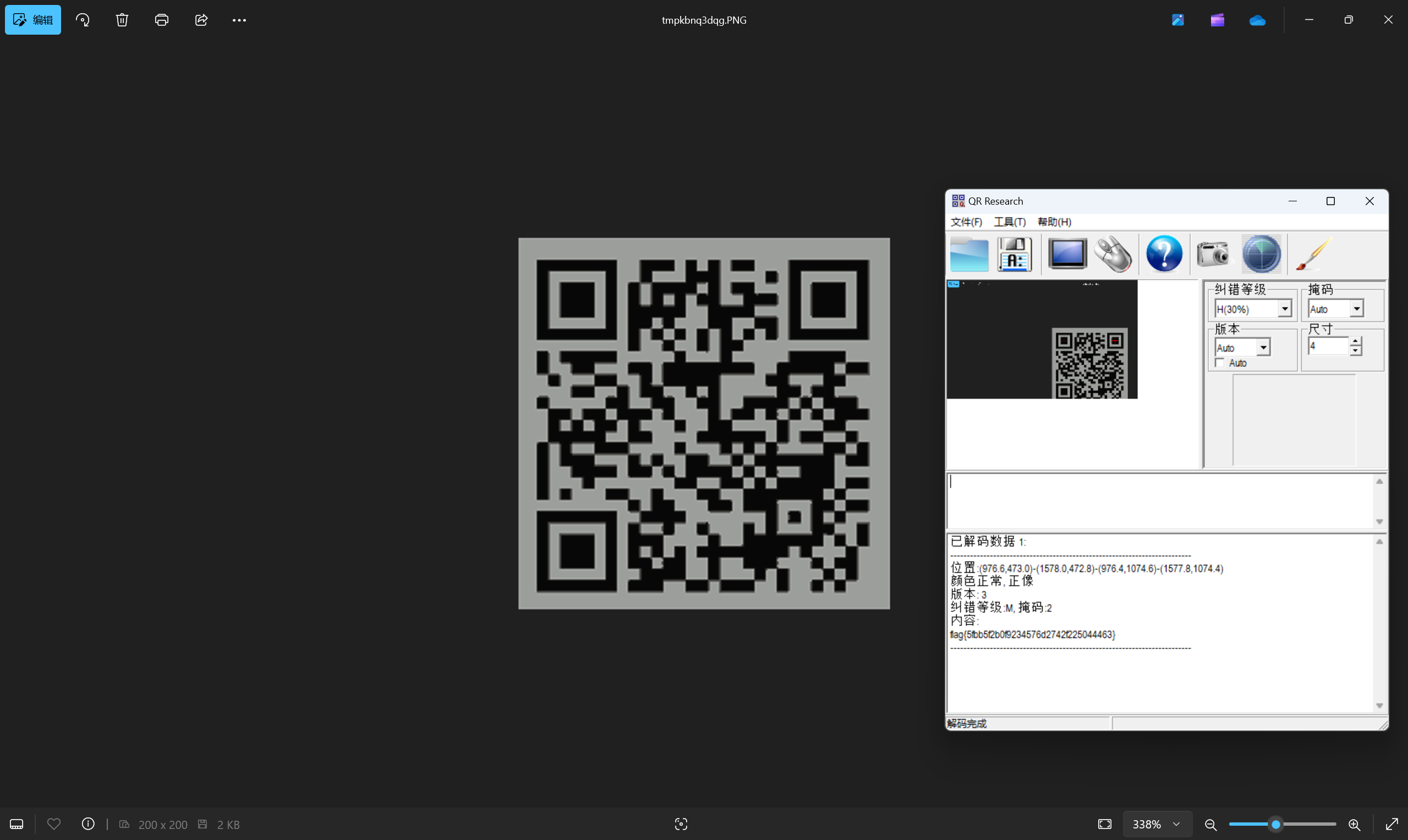Click the 尺寸 size input field
This screenshot has height=840, width=1408.
pyautogui.click(x=1328, y=346)
